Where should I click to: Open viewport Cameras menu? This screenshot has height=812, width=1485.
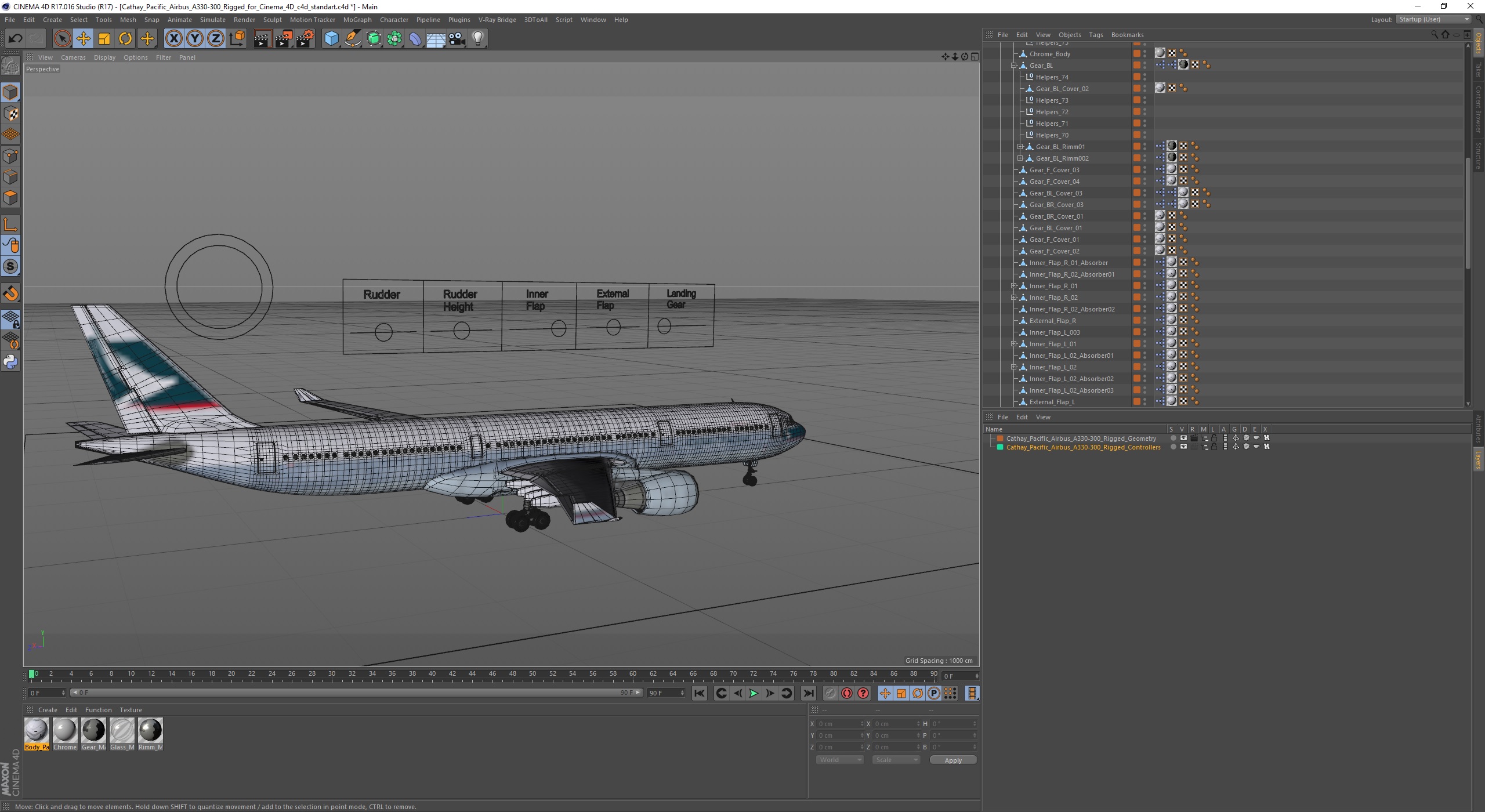click(x=73, y=57)
